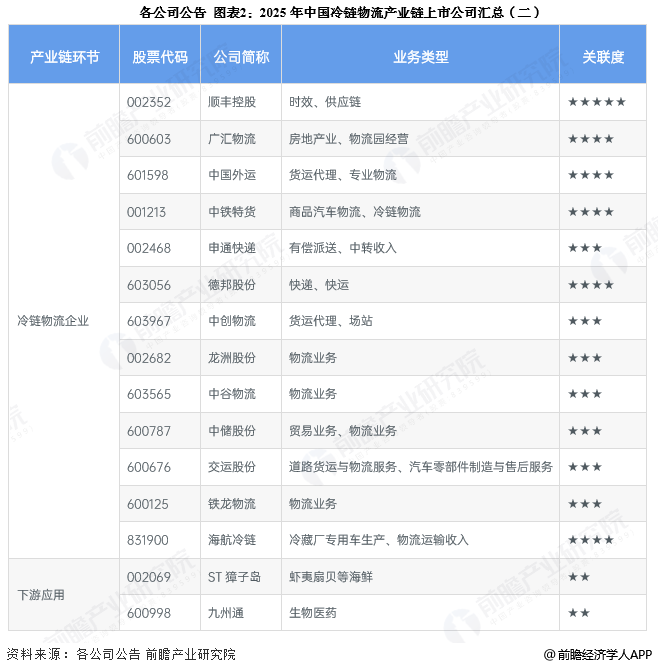658x666 pixels.
Task: Click the five-star rating for 顺丰控股
Action: click(597, 102)
